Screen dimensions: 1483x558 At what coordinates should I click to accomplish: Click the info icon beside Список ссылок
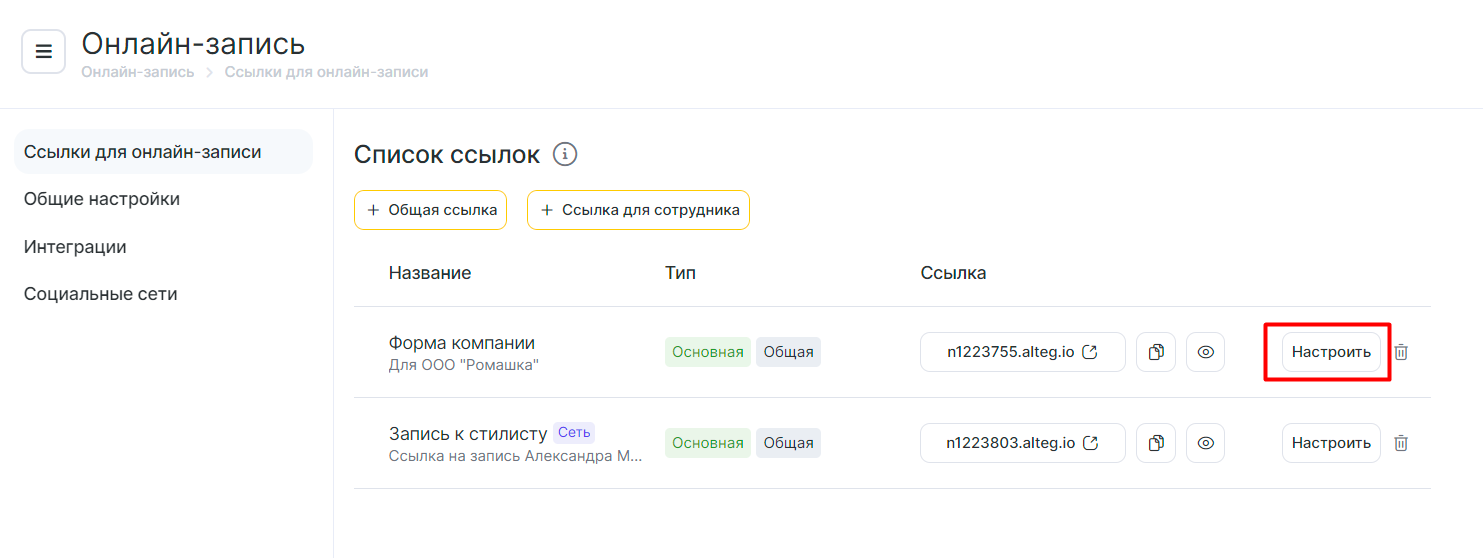[565, 154]
